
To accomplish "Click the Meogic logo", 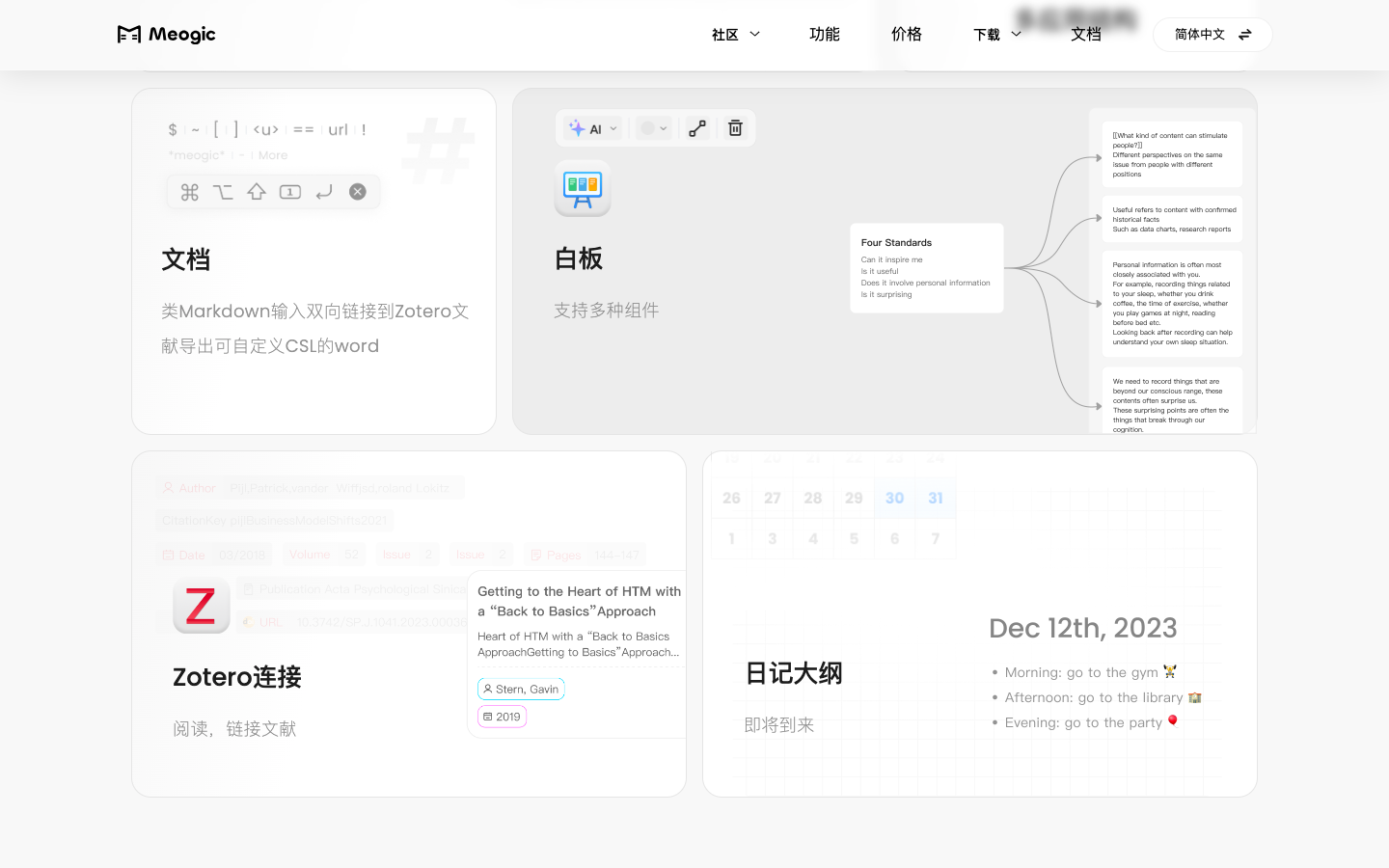I will point(166,35).
